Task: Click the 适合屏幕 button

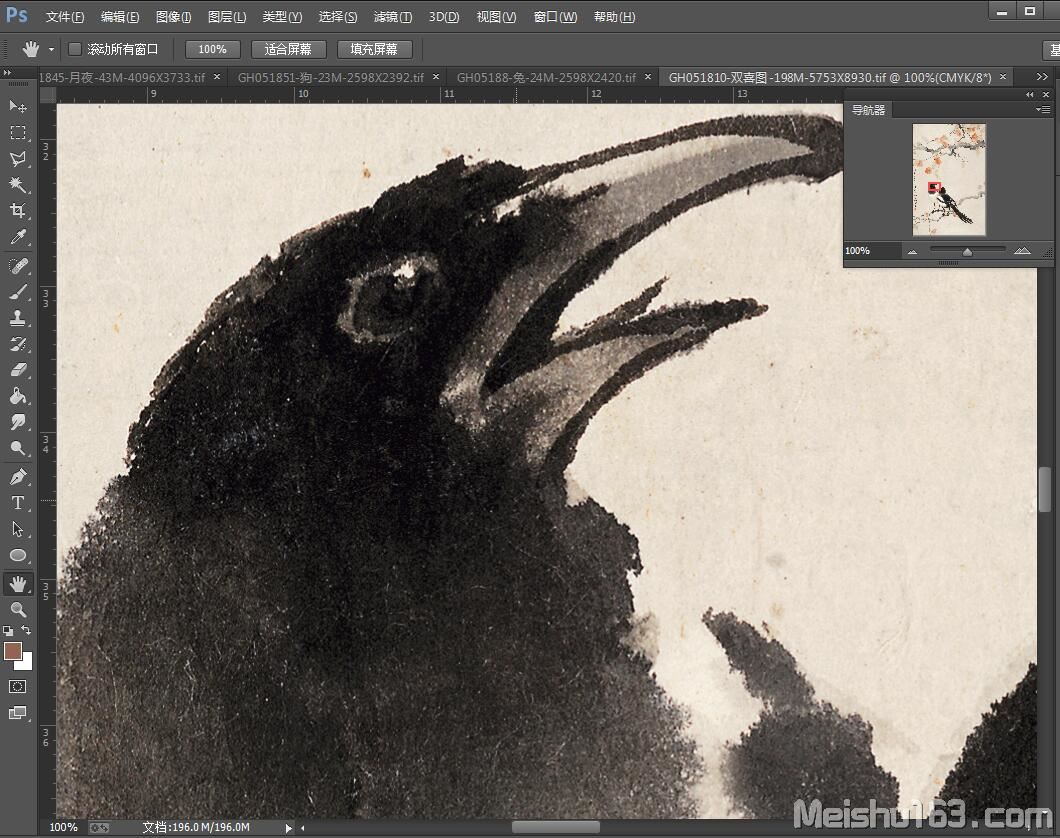Action: [289, 49]
